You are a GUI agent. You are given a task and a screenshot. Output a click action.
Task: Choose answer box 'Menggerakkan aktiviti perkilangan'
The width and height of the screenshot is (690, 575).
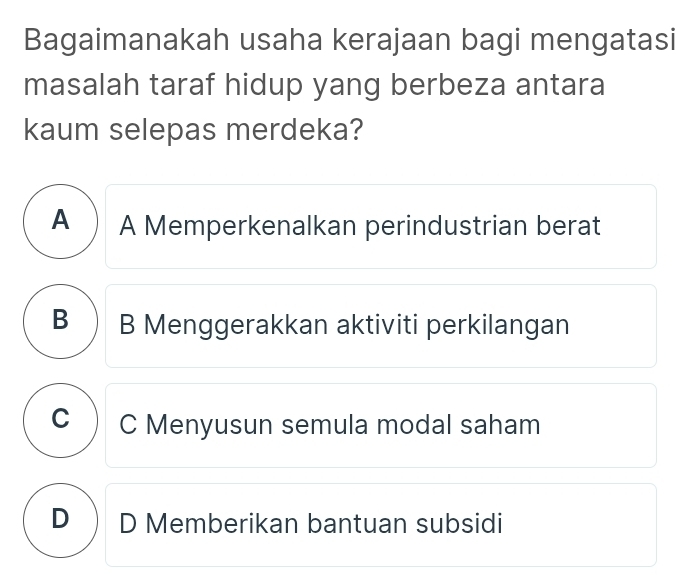tap(380, 326)
